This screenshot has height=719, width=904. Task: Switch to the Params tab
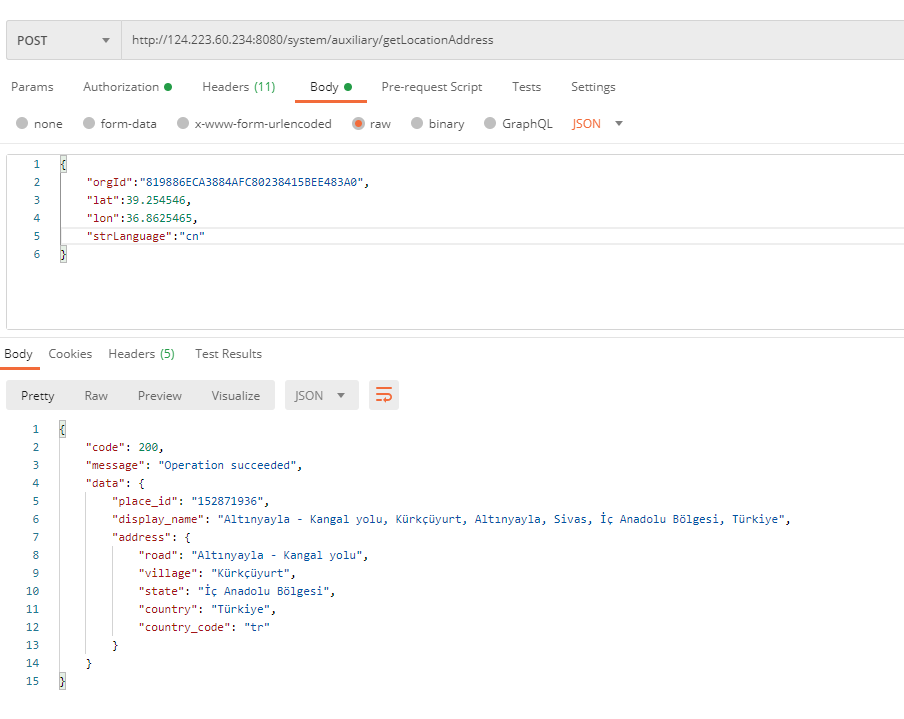[x=32, y=87]
